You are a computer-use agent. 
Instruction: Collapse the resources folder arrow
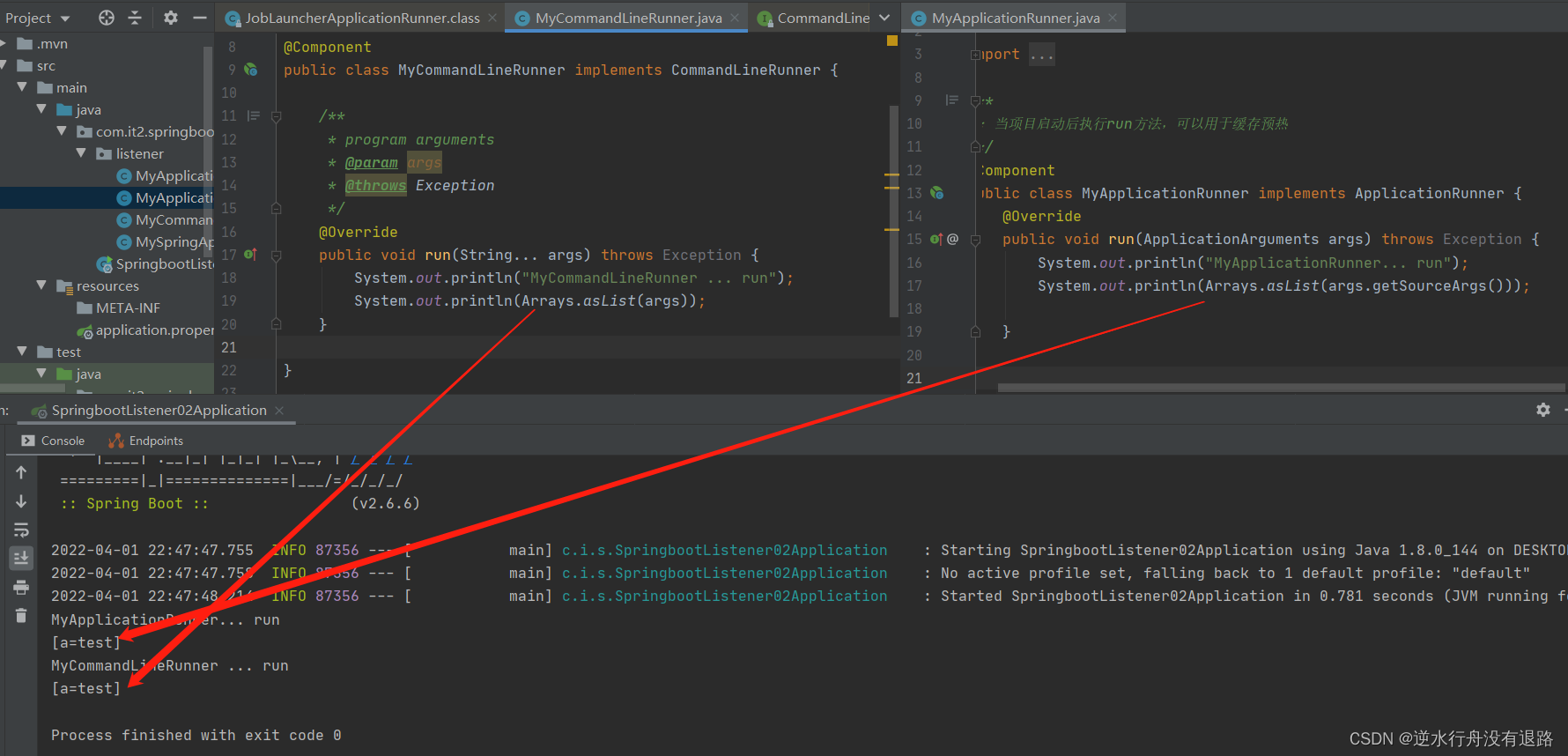(41, 285)
